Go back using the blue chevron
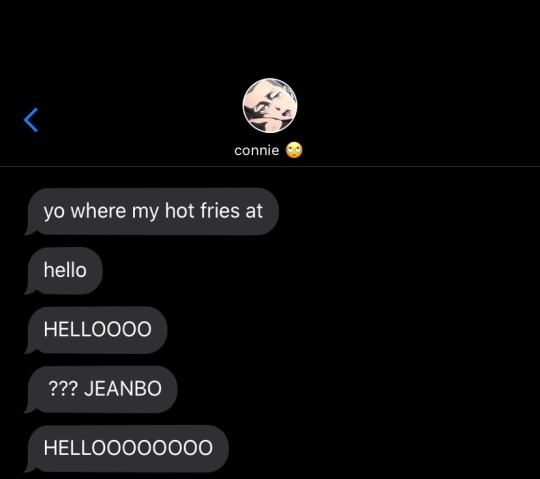The image size is (540, 479). coord(31,120)
